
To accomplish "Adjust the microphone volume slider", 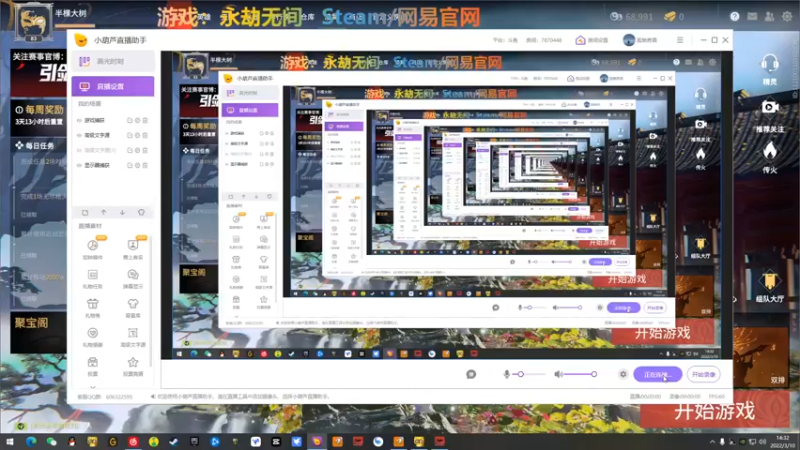I will (x=529, y=374).
